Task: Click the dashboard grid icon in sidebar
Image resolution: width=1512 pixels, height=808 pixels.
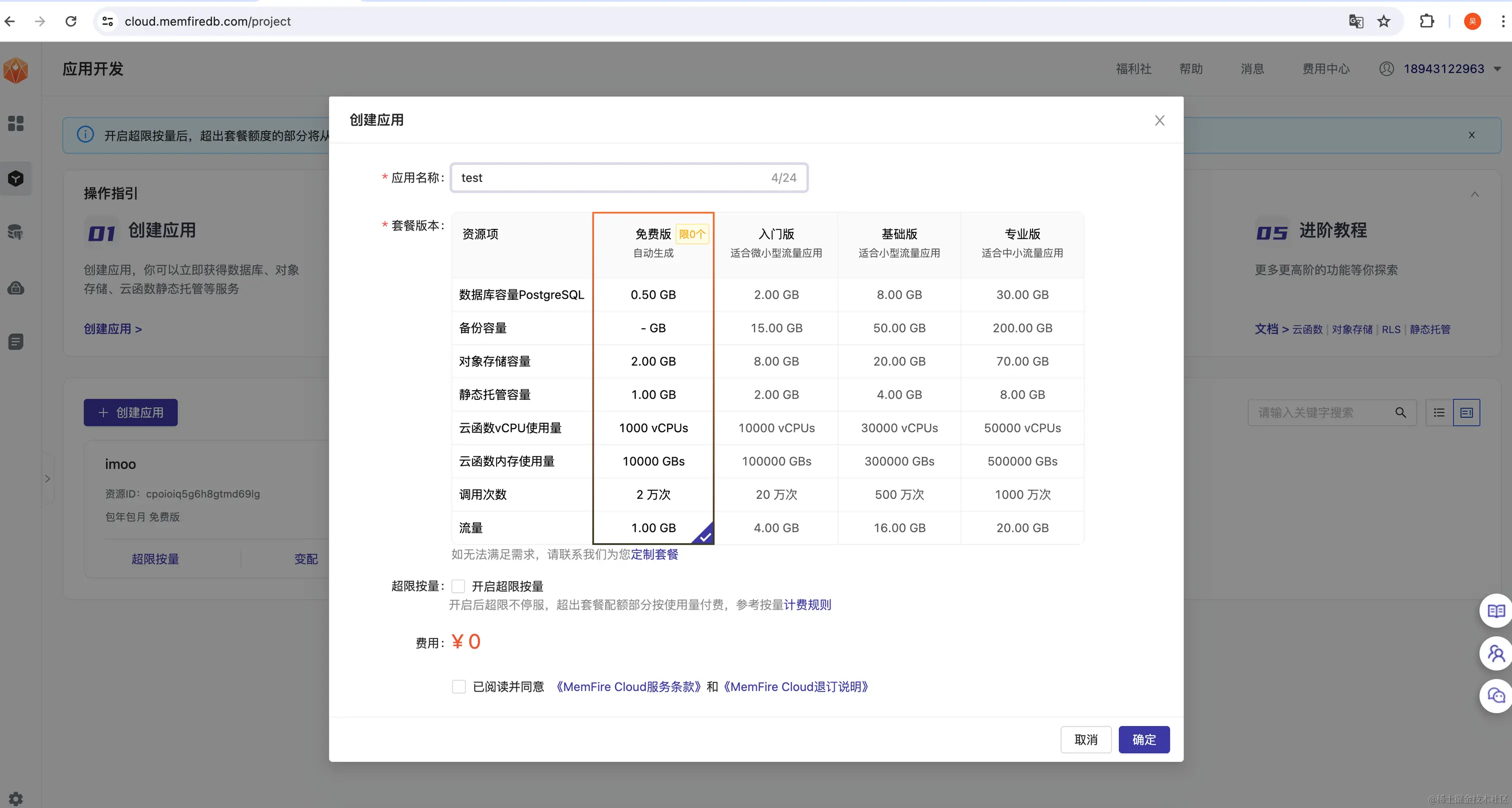Action: point(16,123)
